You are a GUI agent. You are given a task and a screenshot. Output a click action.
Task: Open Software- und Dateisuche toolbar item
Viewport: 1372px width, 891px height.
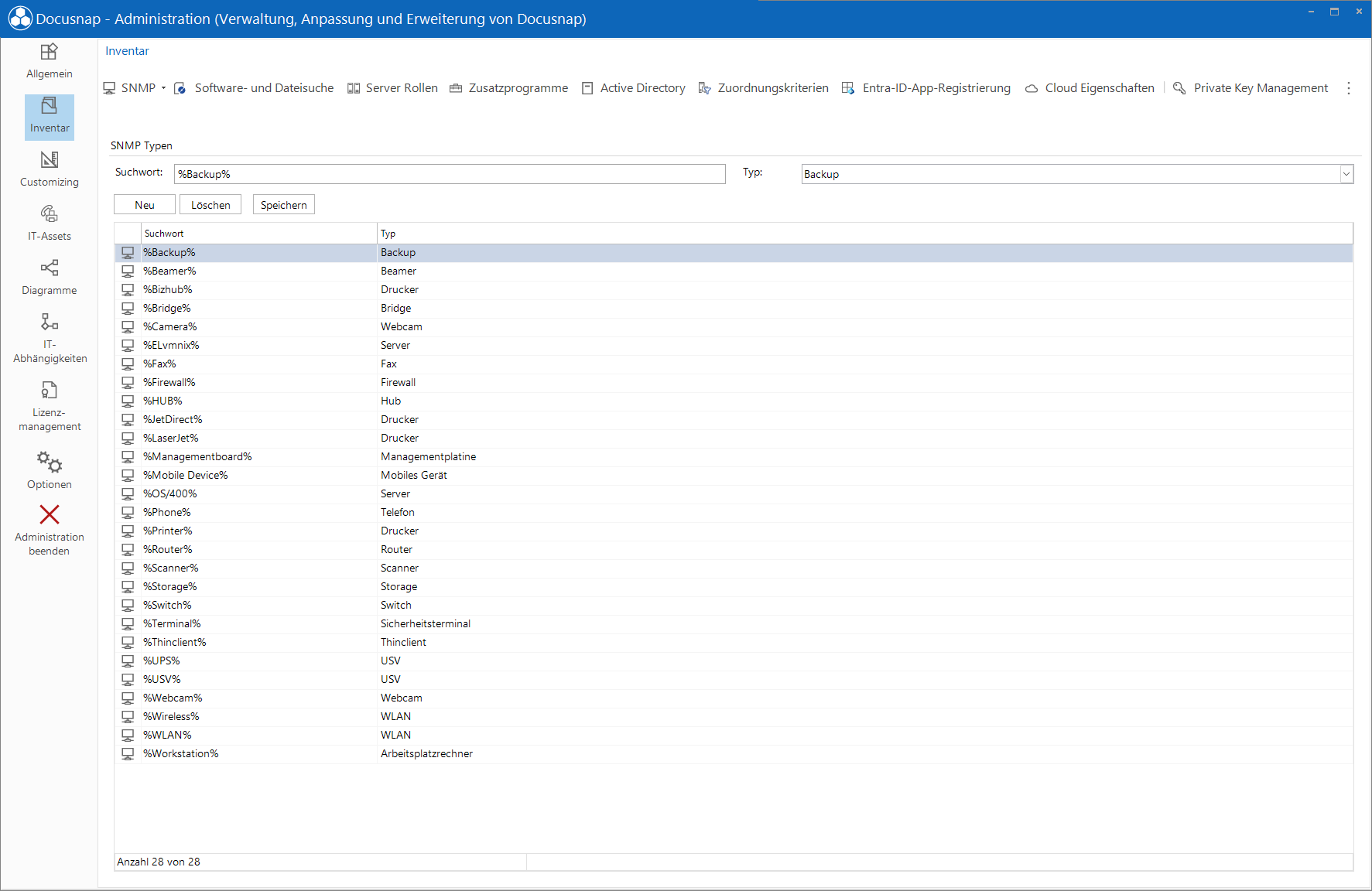pos(255,88)
